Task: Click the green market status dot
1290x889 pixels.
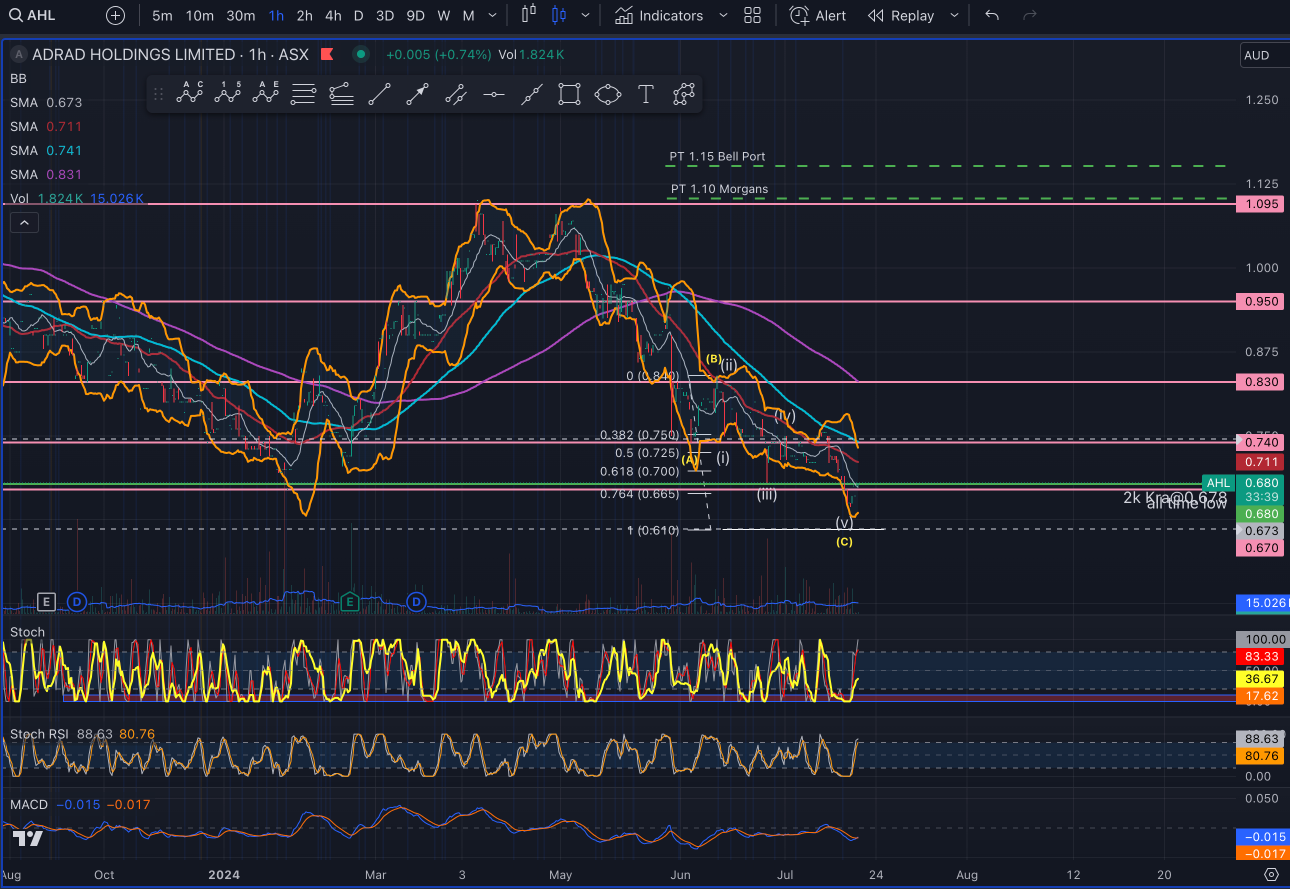Action: point(361,54)
